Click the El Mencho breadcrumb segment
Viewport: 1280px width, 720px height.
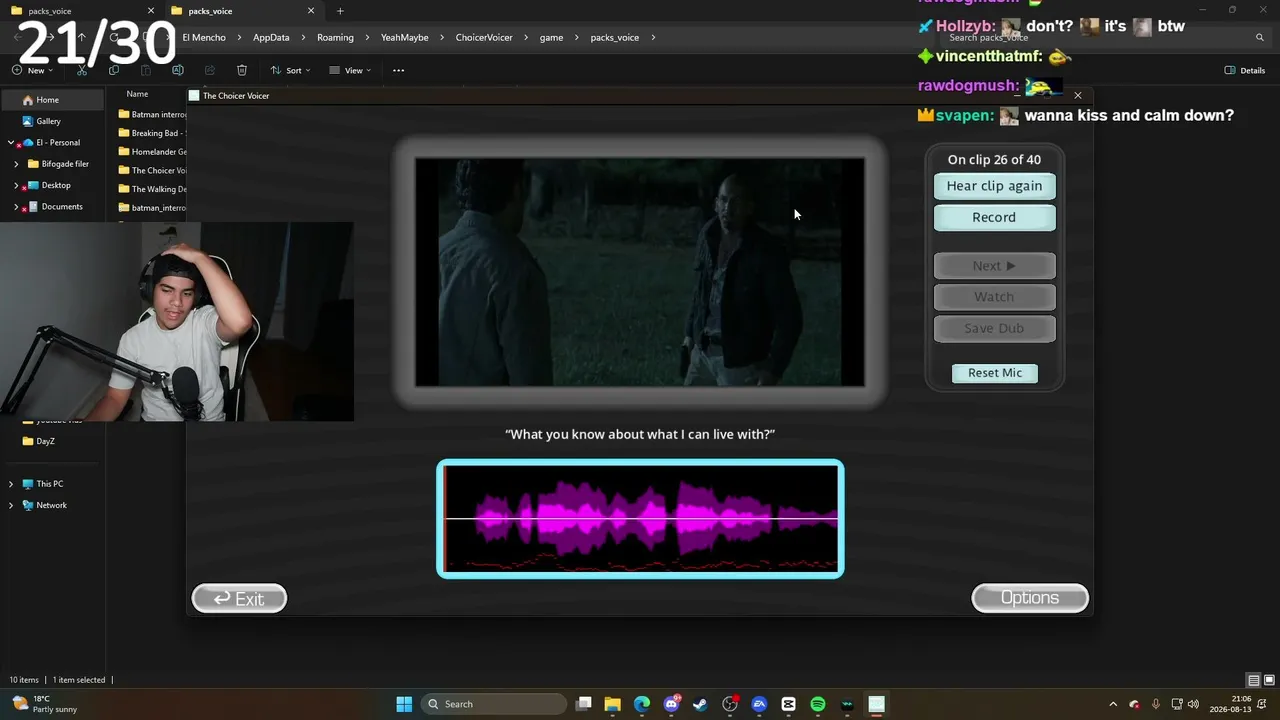point(204,37)
